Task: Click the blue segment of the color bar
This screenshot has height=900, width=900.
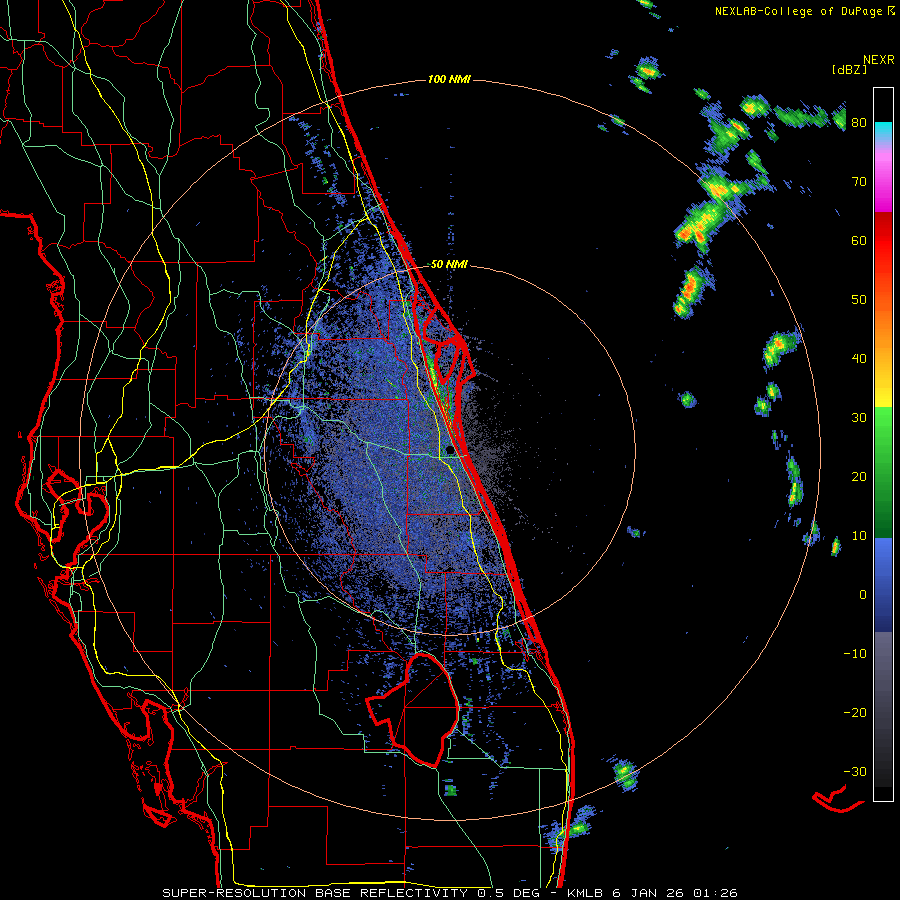Action: [883, 584]
